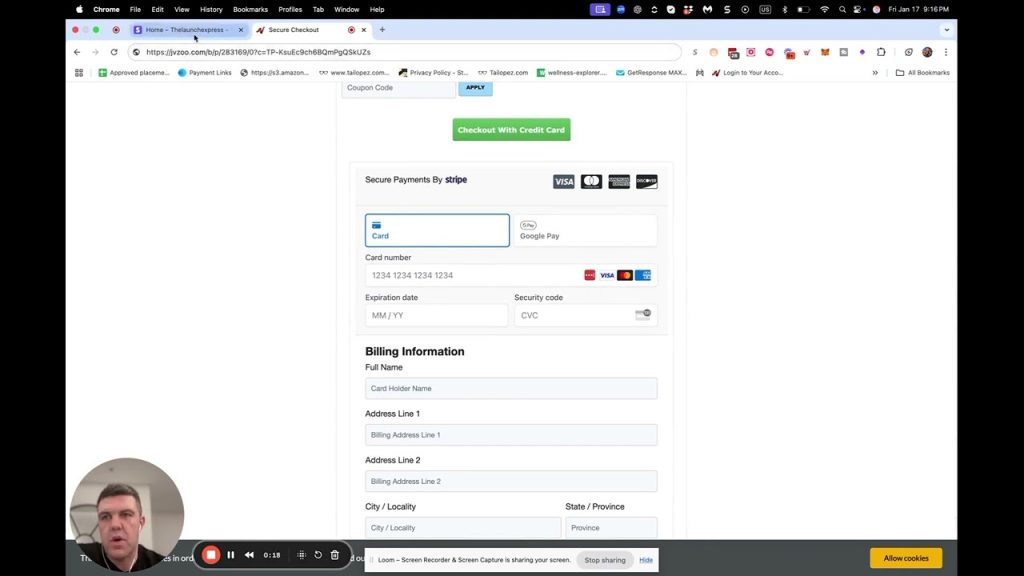Click the MetaMask fox extension icon
1024x576 pixels.
tap(825, 52)
